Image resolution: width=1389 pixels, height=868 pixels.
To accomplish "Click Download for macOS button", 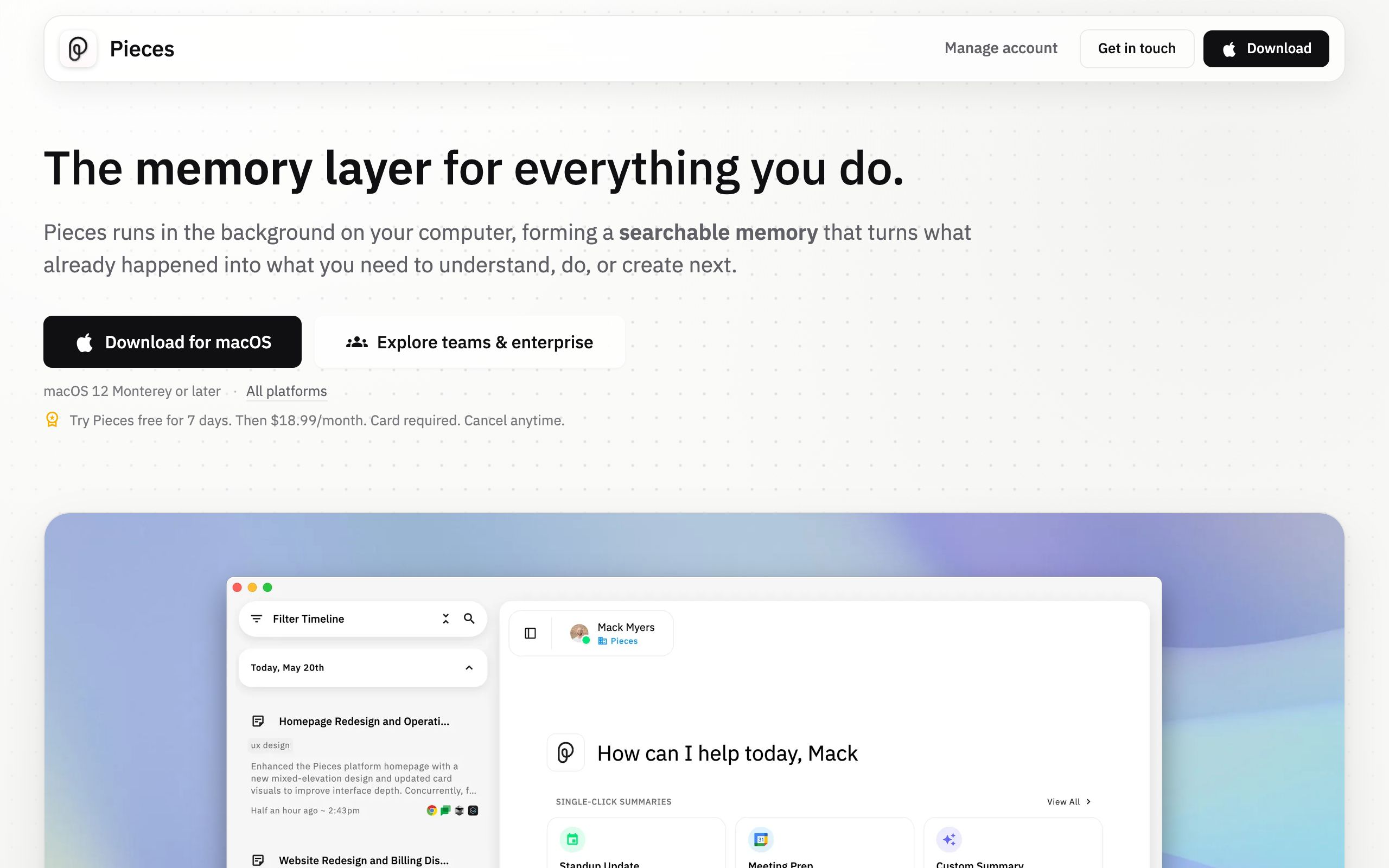I will [x=172, y=342].
